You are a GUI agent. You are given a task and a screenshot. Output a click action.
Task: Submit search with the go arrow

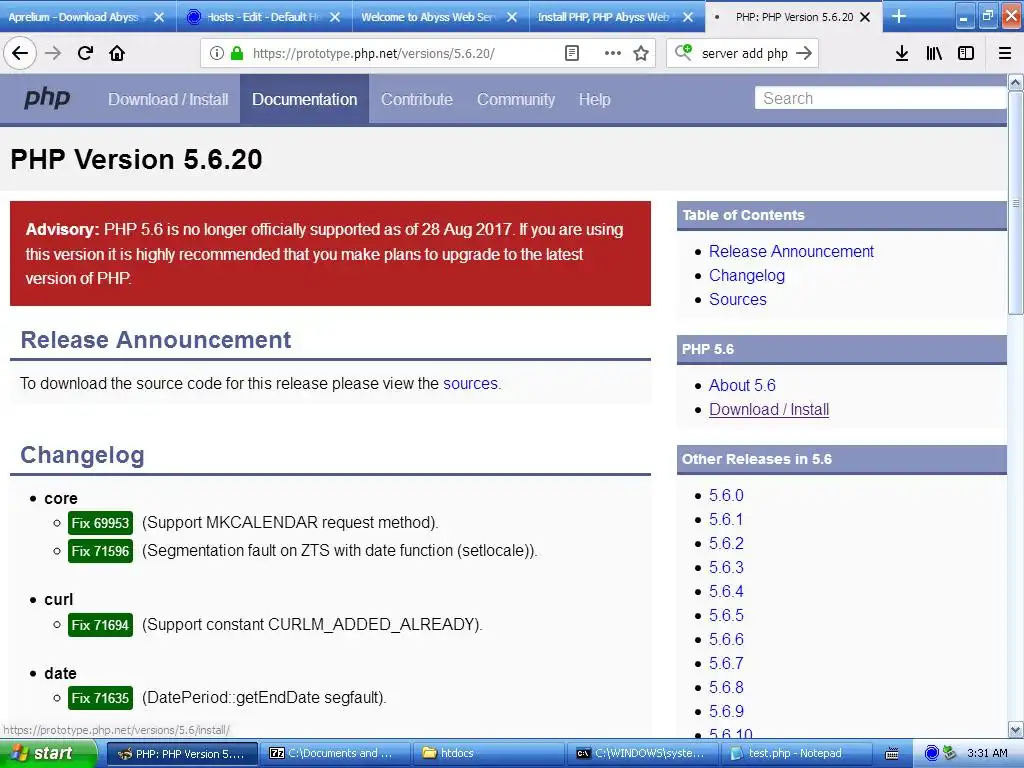[x=804, y=53]
